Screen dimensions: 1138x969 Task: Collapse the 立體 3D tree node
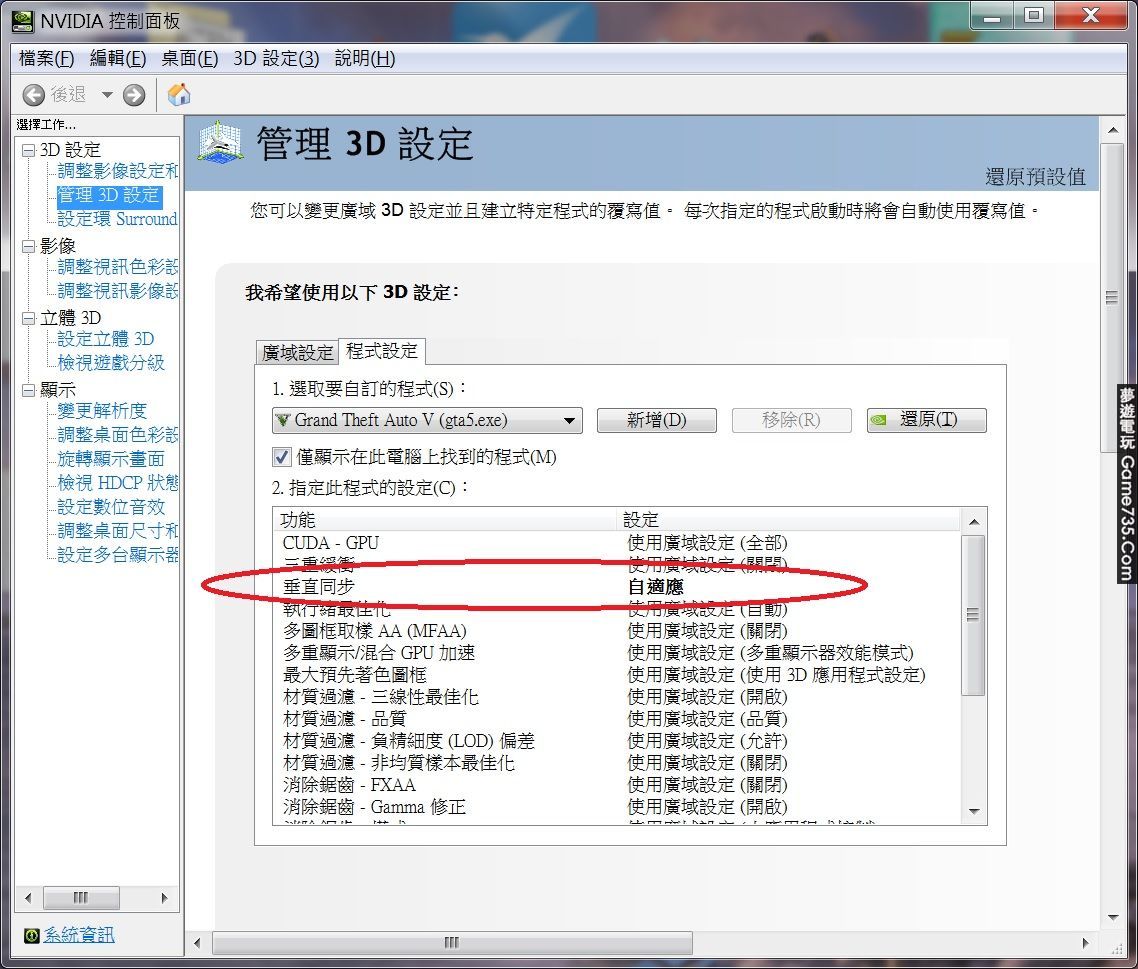click(x=28, y=318)
